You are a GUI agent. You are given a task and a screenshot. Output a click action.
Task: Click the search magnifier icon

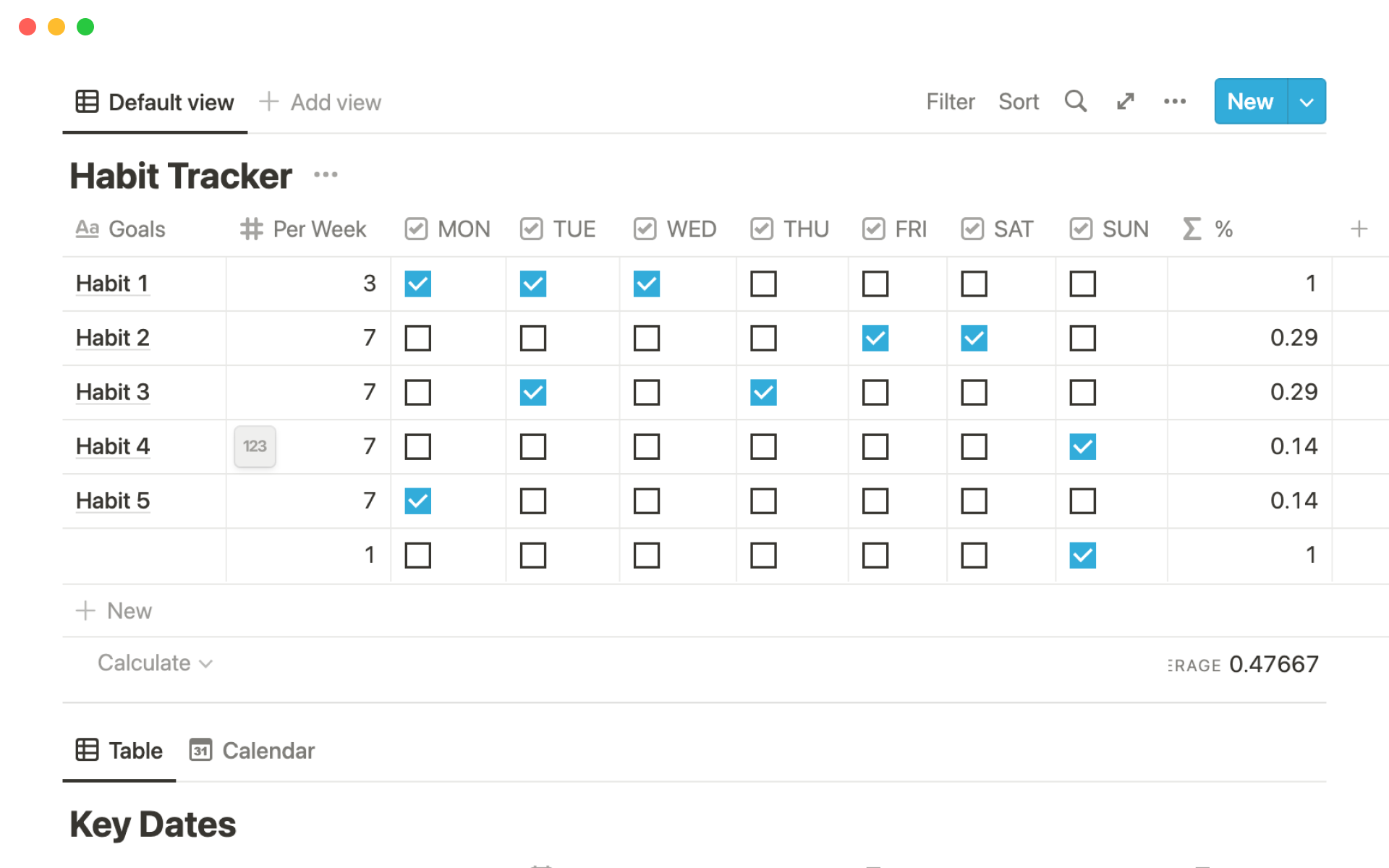tap(1075, 101)
